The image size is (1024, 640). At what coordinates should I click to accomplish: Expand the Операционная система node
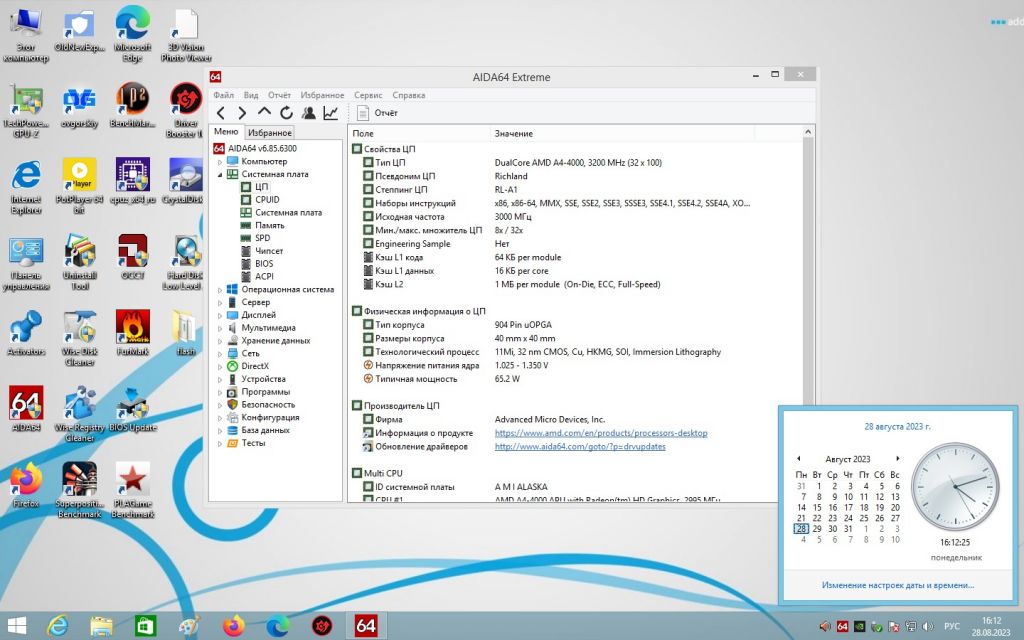coord(220,289)
